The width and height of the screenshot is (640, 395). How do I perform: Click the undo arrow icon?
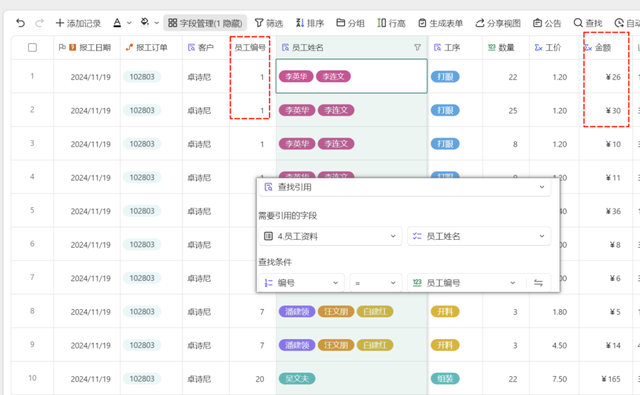20,23
